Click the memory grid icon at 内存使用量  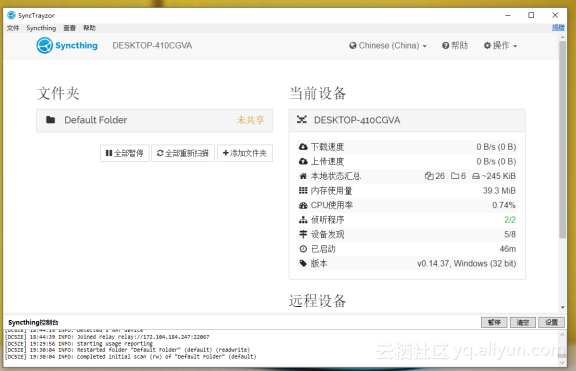pos(303,191)
